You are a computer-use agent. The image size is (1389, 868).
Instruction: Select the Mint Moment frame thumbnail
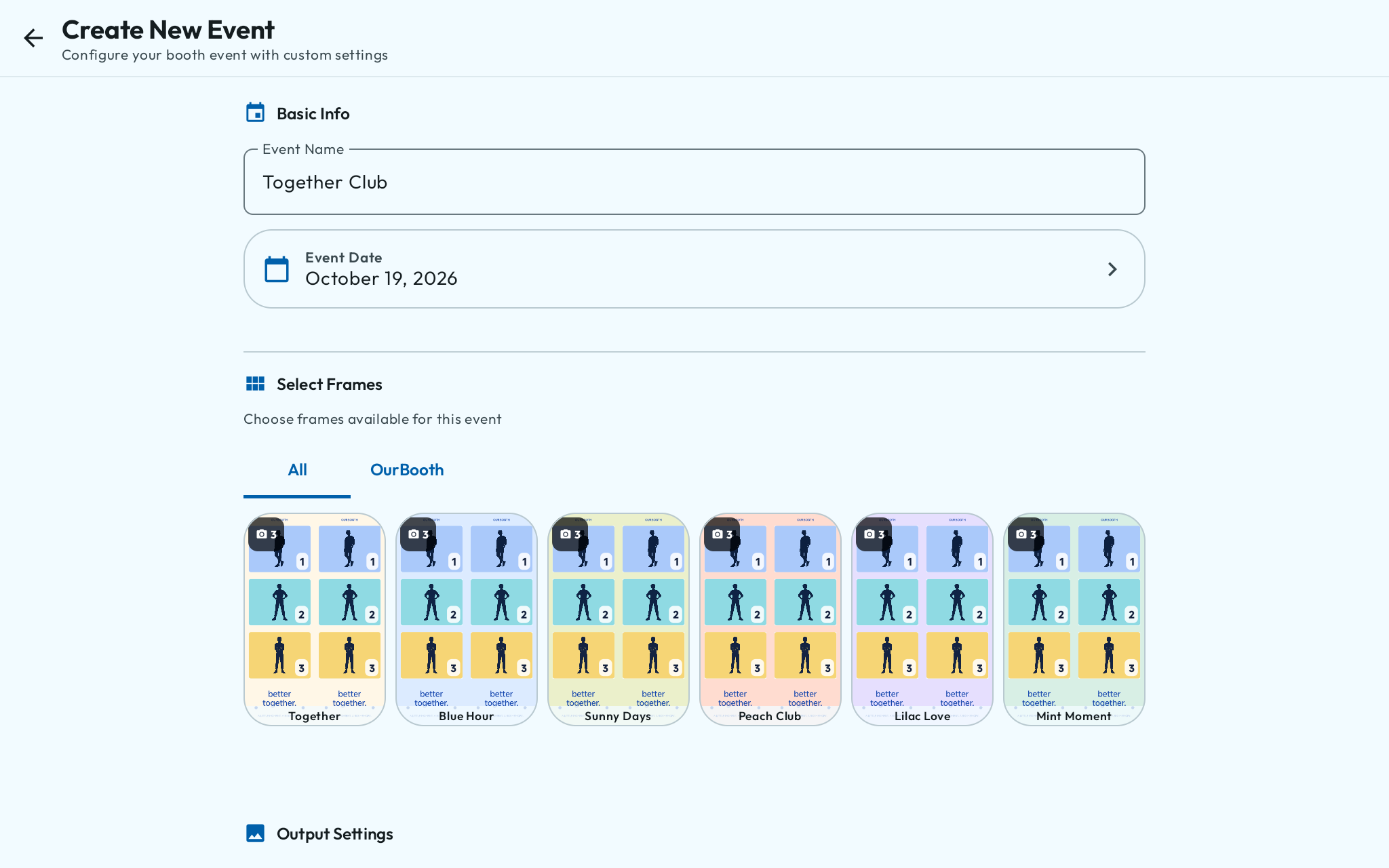tap(1074, 619)
